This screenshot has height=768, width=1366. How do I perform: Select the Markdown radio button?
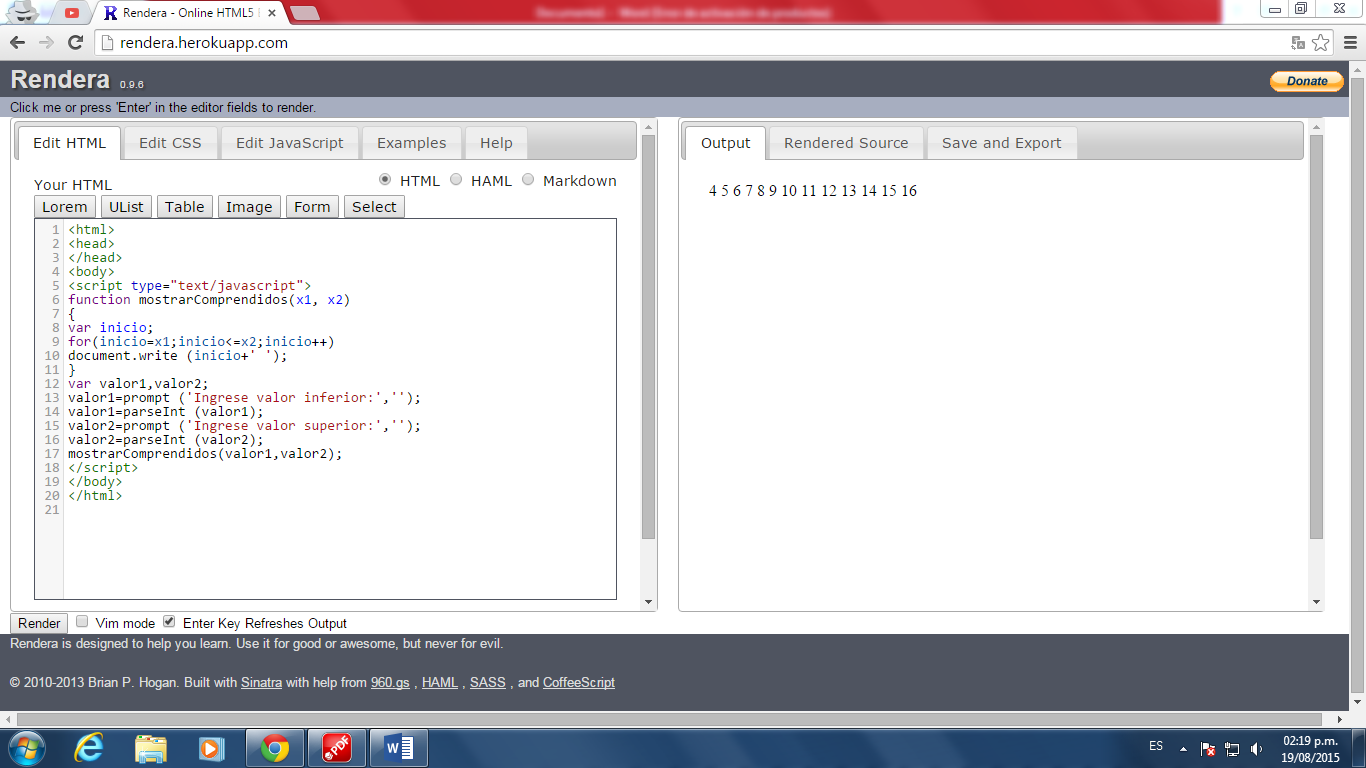[529, 180]
